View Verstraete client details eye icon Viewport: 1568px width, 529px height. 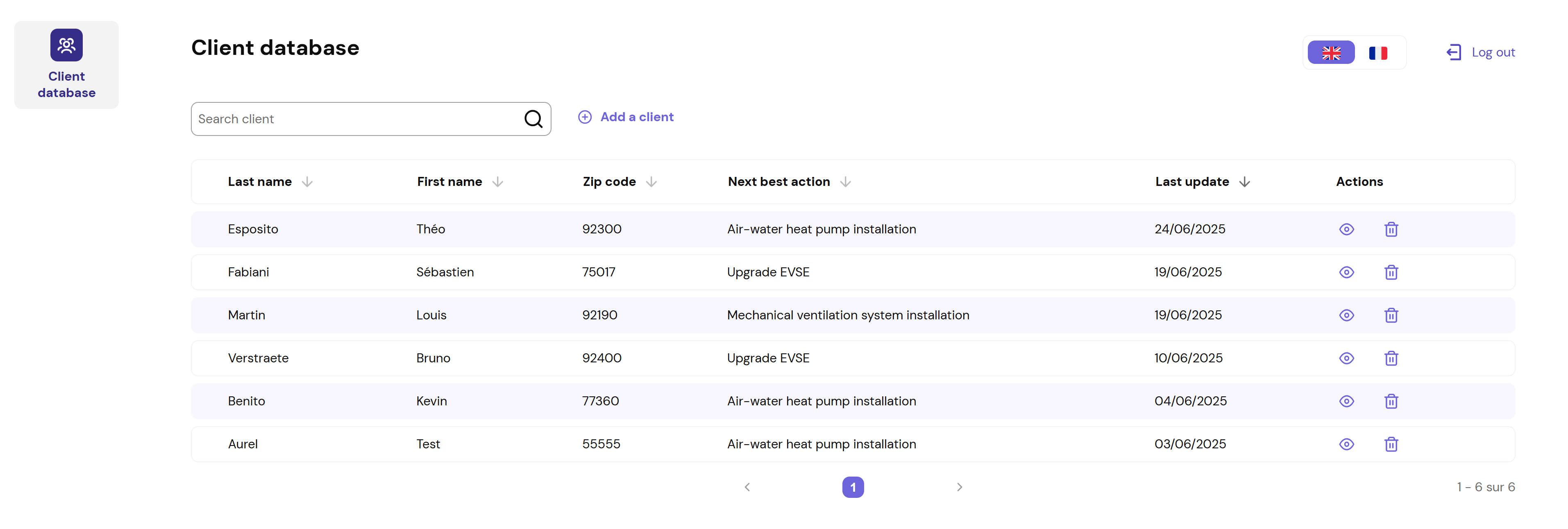[x=1346, y=359]
